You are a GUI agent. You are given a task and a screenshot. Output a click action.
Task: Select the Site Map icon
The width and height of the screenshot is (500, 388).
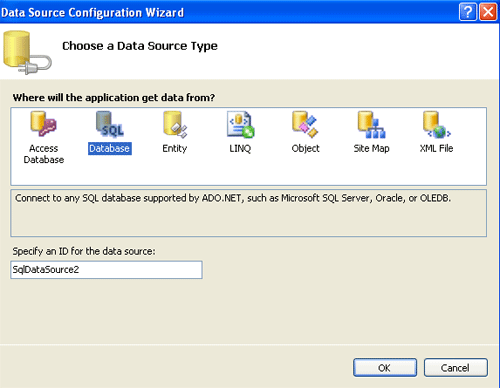(371, 124)
